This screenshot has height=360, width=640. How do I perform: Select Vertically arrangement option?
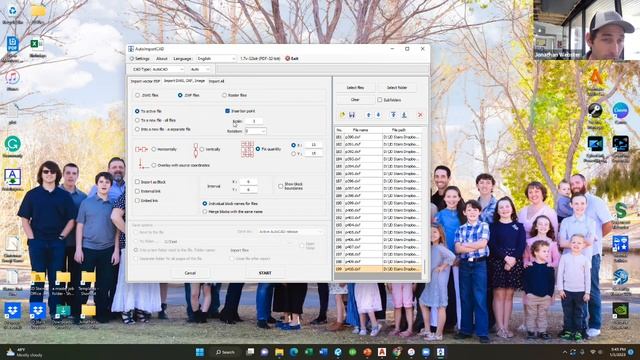pos(202,149)
